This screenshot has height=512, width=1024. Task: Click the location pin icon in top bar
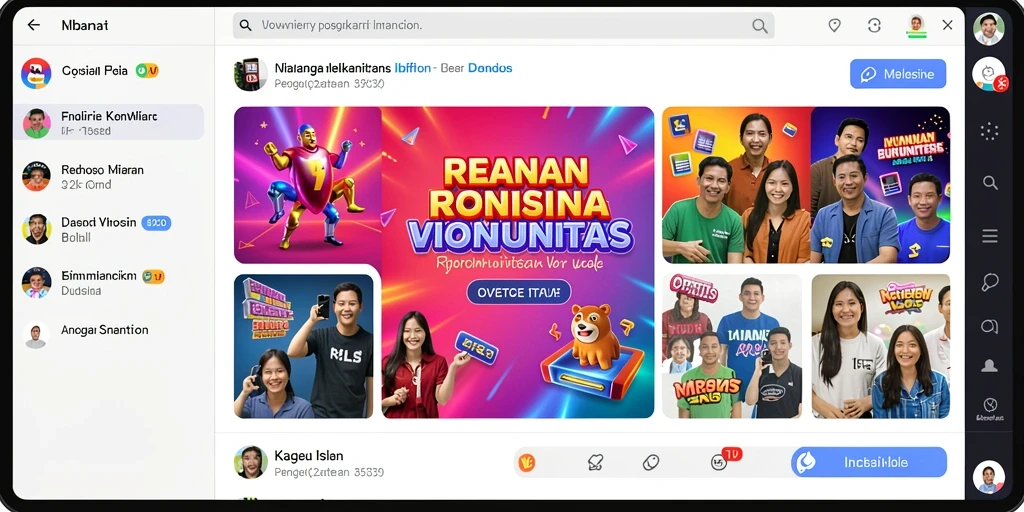point(834,25)
